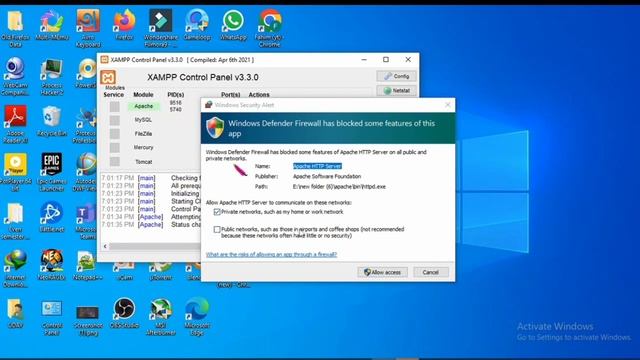Close the Windows Security Alert dialog

(447, 105)
